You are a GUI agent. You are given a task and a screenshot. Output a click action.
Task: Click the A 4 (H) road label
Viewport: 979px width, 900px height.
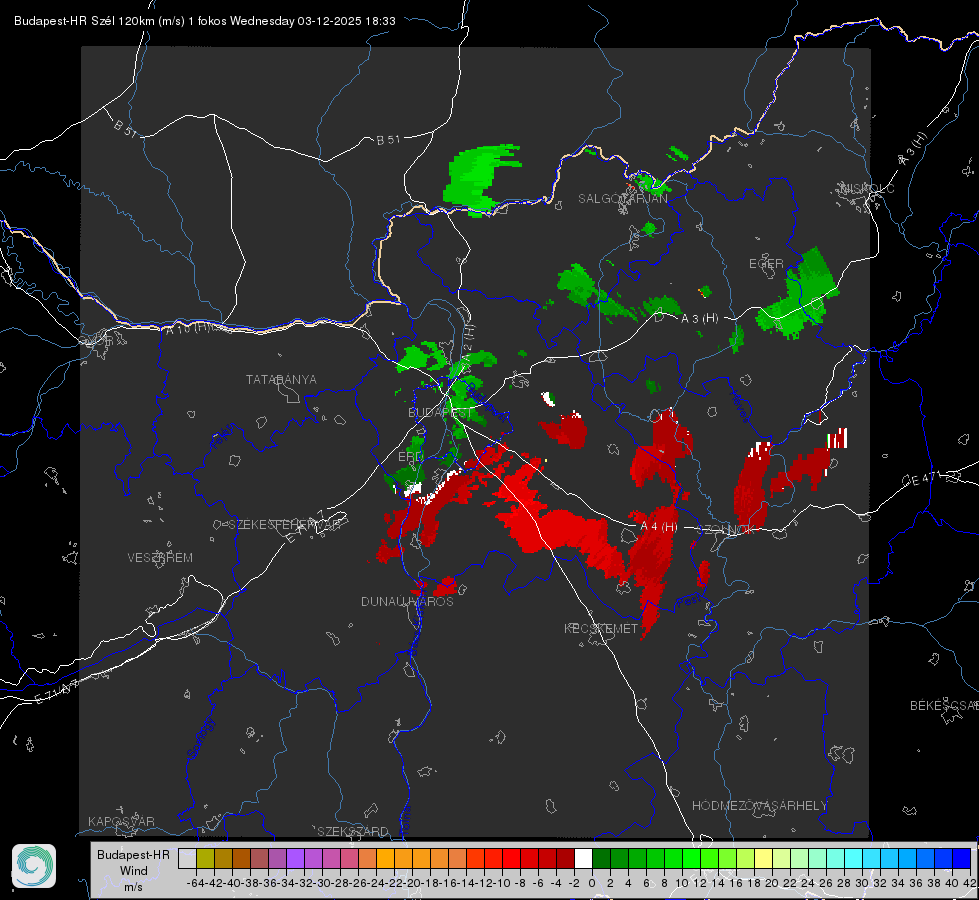point(659,527)
